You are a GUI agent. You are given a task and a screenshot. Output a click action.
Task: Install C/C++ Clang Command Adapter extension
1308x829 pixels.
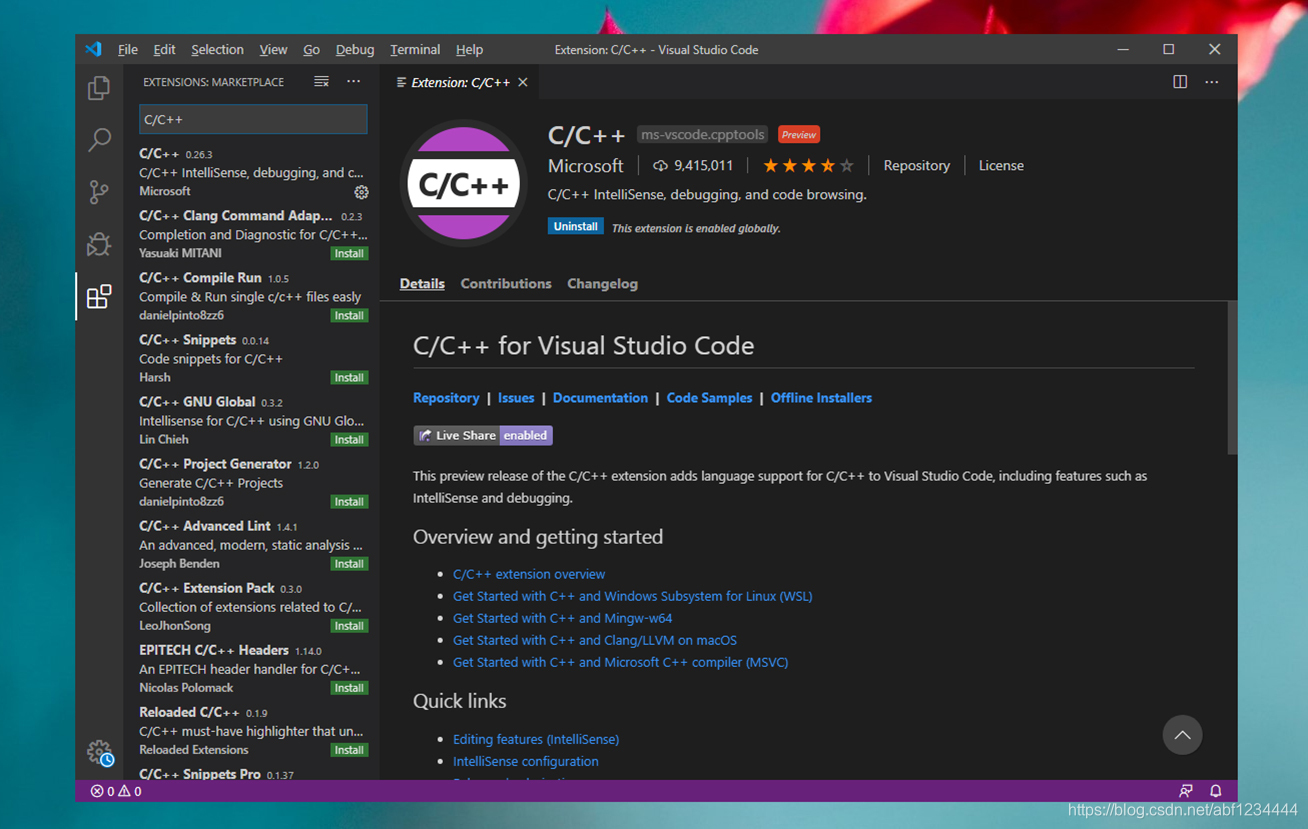[349, 254]
